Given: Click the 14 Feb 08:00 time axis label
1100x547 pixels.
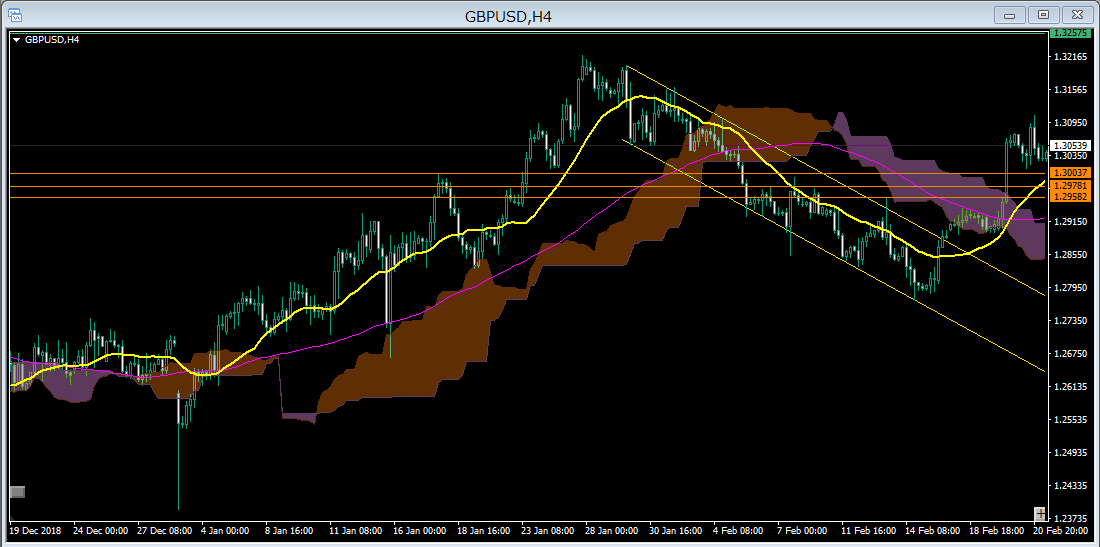Looking at the screenshot, I should [930, 532].
